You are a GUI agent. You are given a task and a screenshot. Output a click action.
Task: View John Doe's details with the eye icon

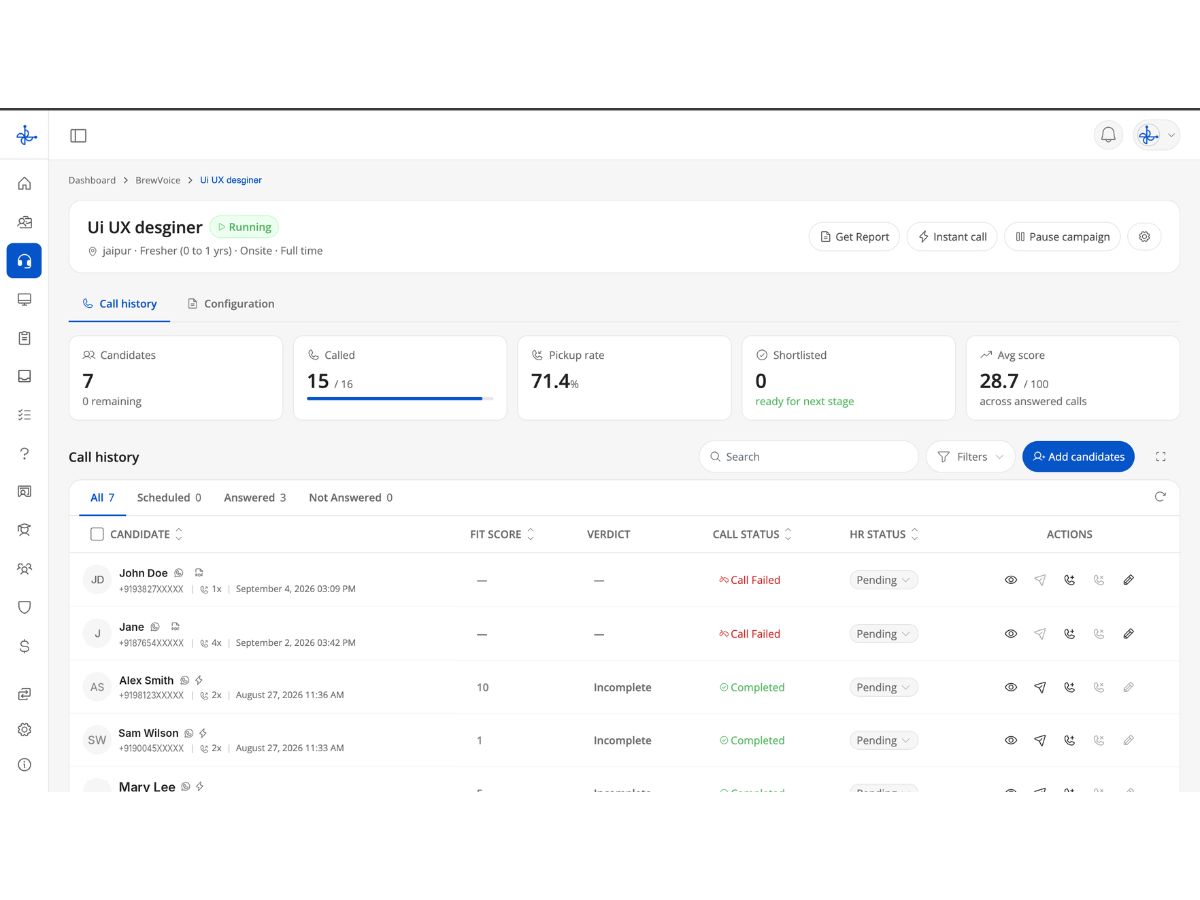coord(1011,580)
